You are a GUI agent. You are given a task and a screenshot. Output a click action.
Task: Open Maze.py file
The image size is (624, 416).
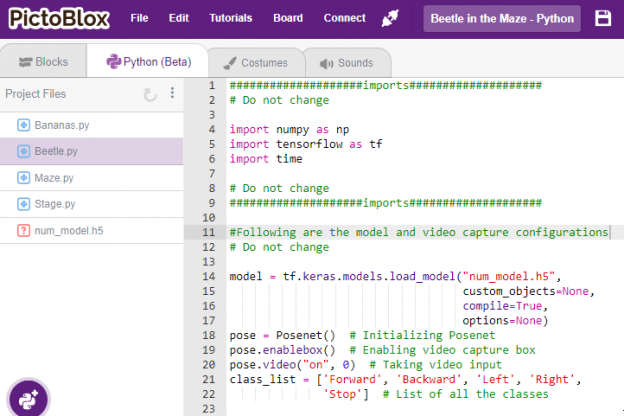(x=92, y=178)
